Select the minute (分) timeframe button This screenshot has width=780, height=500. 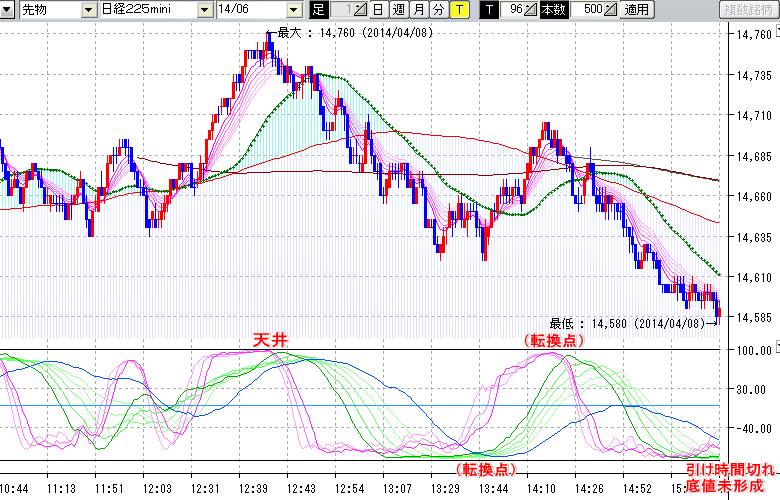click(x=438, y=9)
